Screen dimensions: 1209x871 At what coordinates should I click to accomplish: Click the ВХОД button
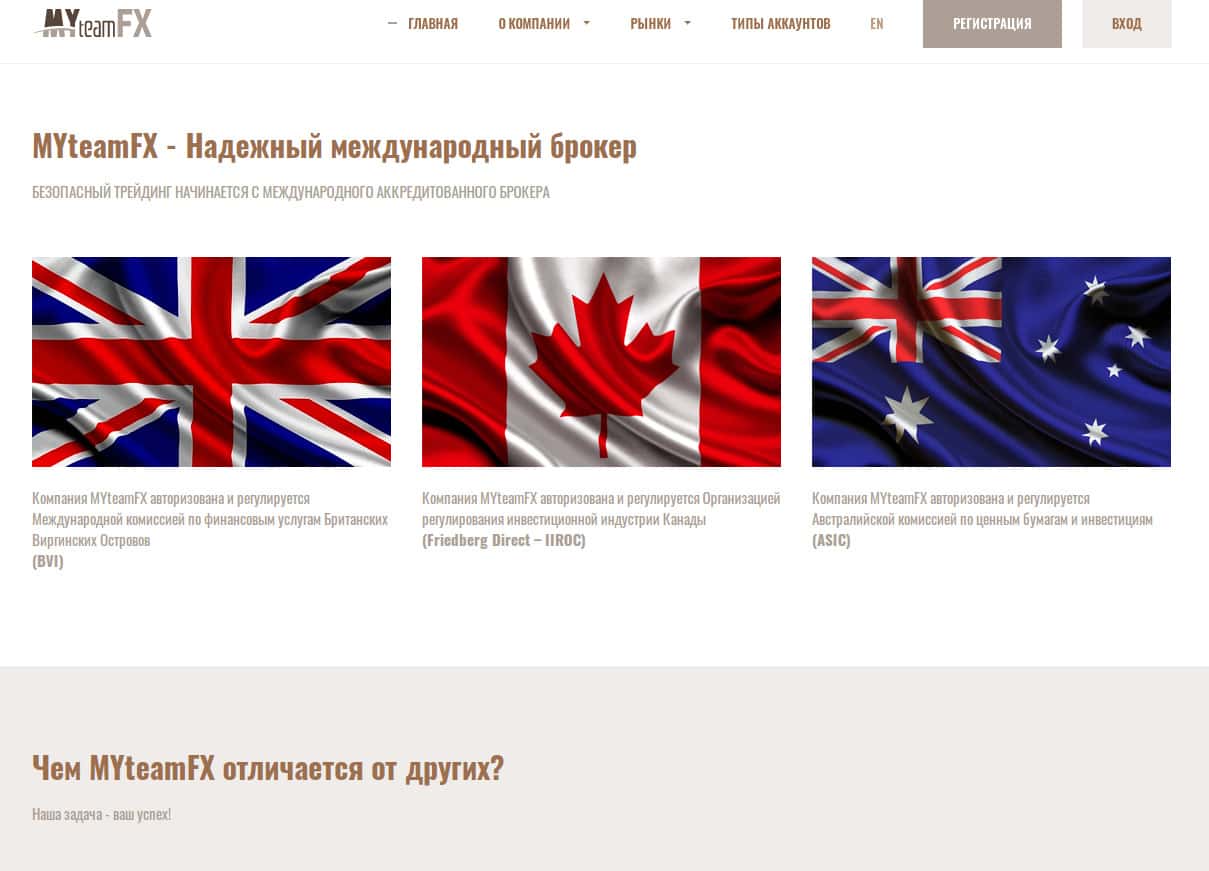tap(1127, 24)
